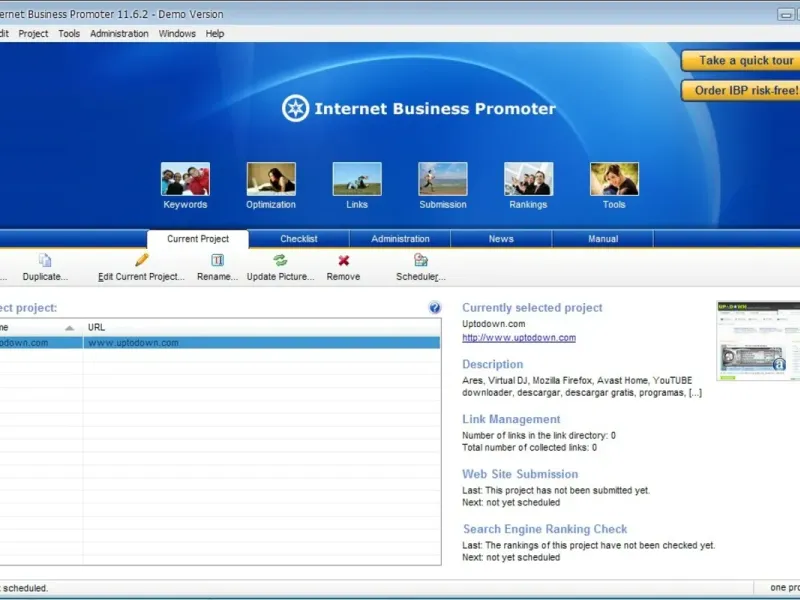Click the Search Engine Ranking Check heading

point(545,529)
